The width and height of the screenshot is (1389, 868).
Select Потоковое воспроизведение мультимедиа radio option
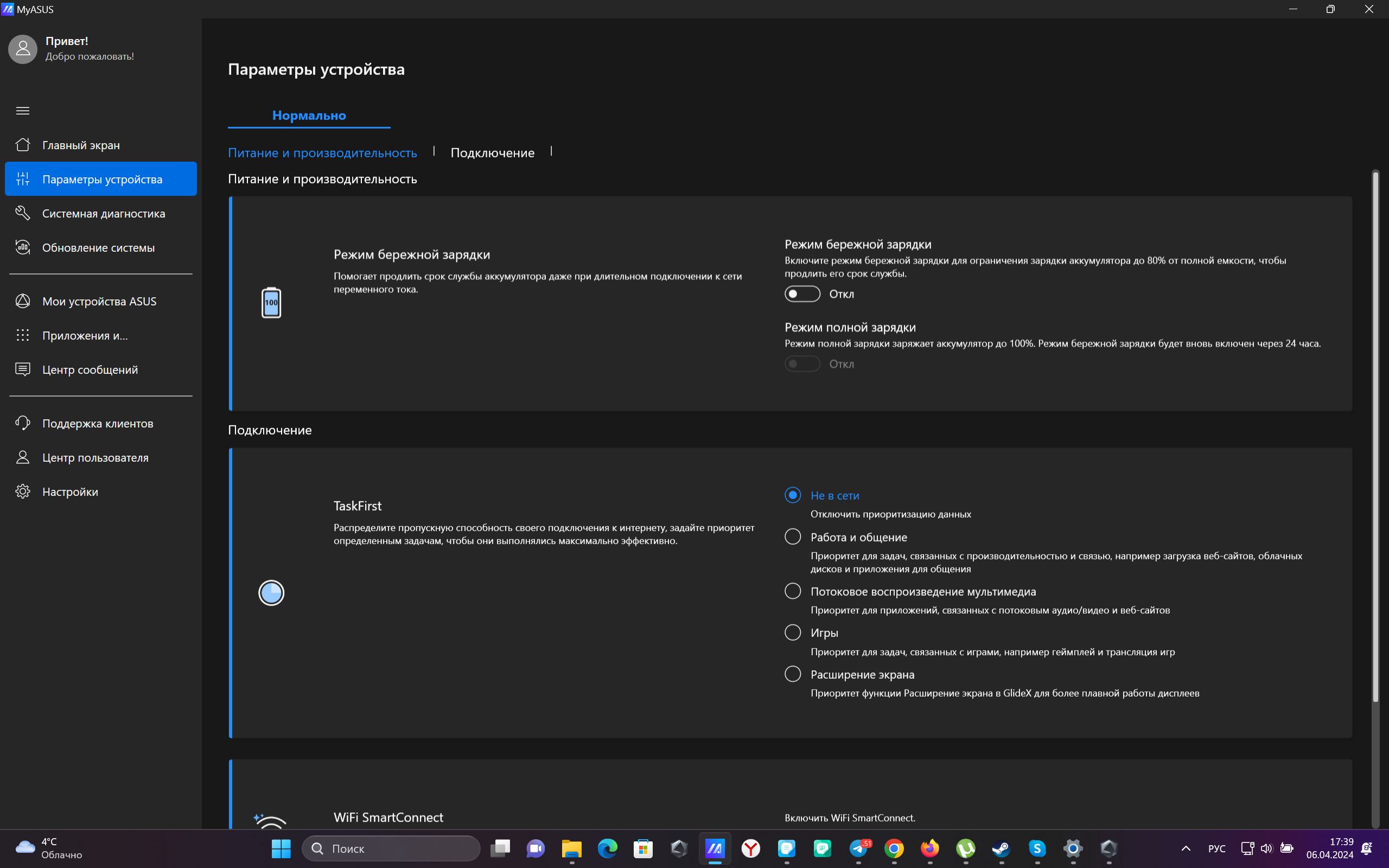click(793, 591)
